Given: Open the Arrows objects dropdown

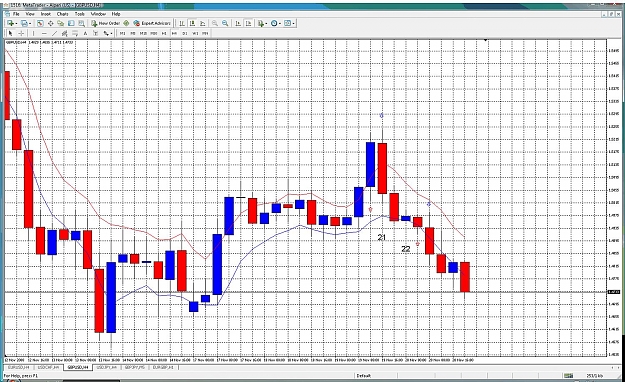Looking at the screenshot, I should 108,33.
